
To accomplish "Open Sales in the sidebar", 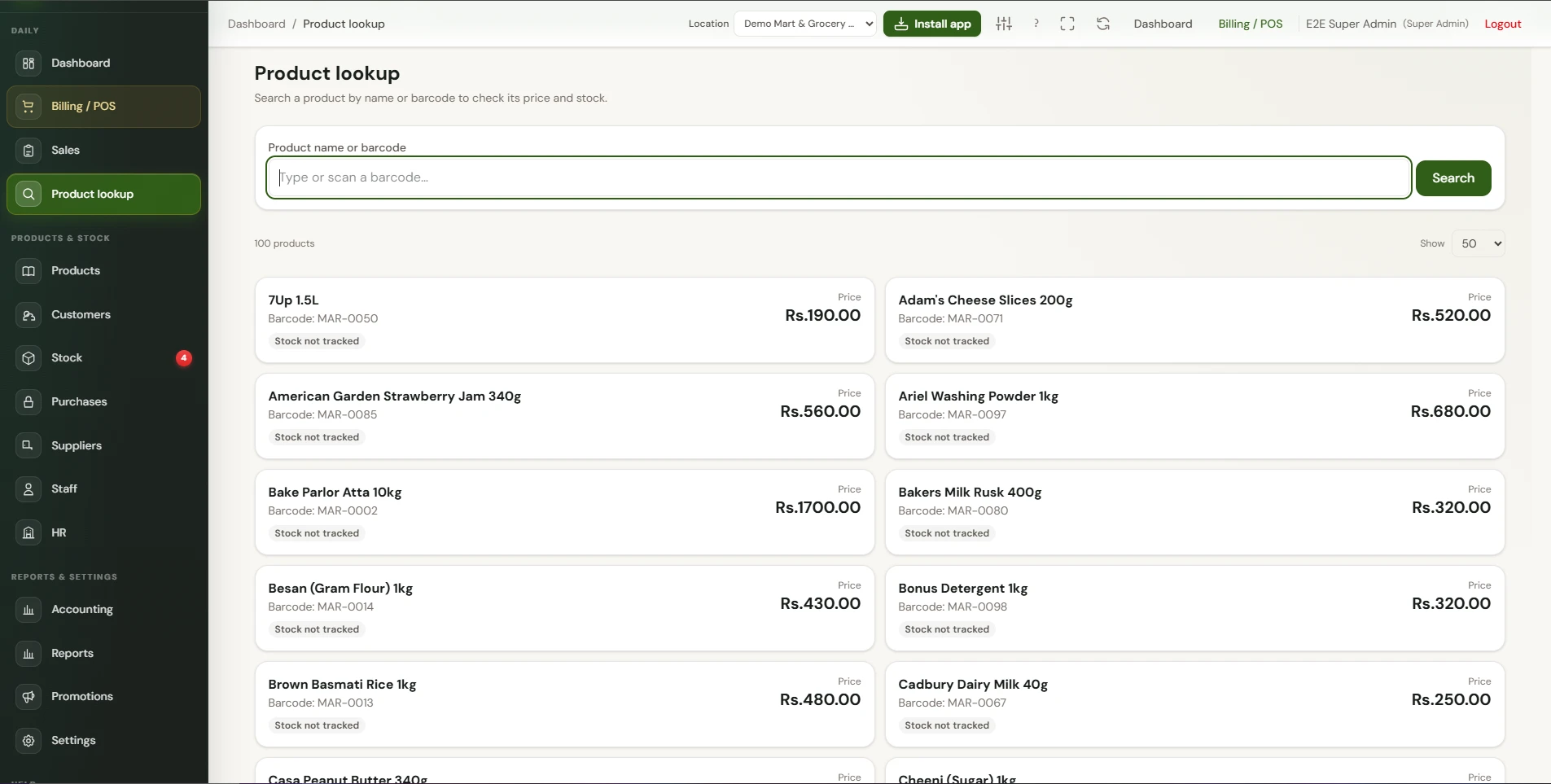I will point(103,151).
